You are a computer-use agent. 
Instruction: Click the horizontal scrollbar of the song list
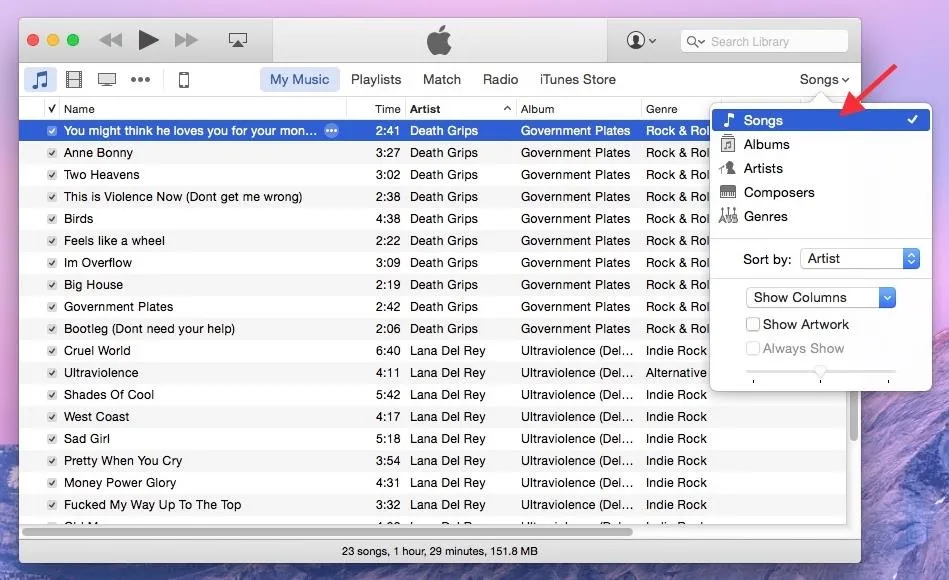[327, 532]
